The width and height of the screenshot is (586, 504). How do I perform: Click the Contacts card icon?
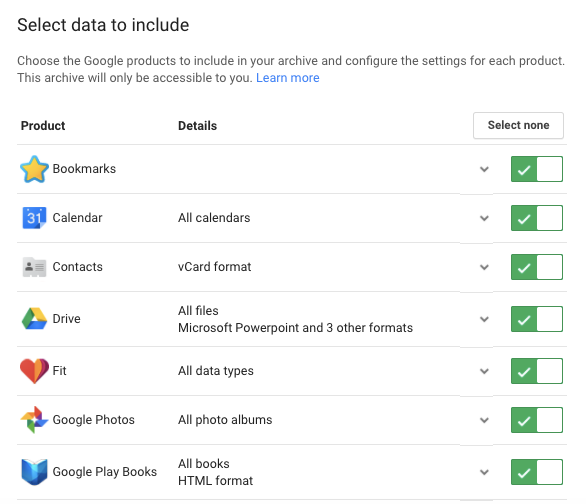[34, 267]
